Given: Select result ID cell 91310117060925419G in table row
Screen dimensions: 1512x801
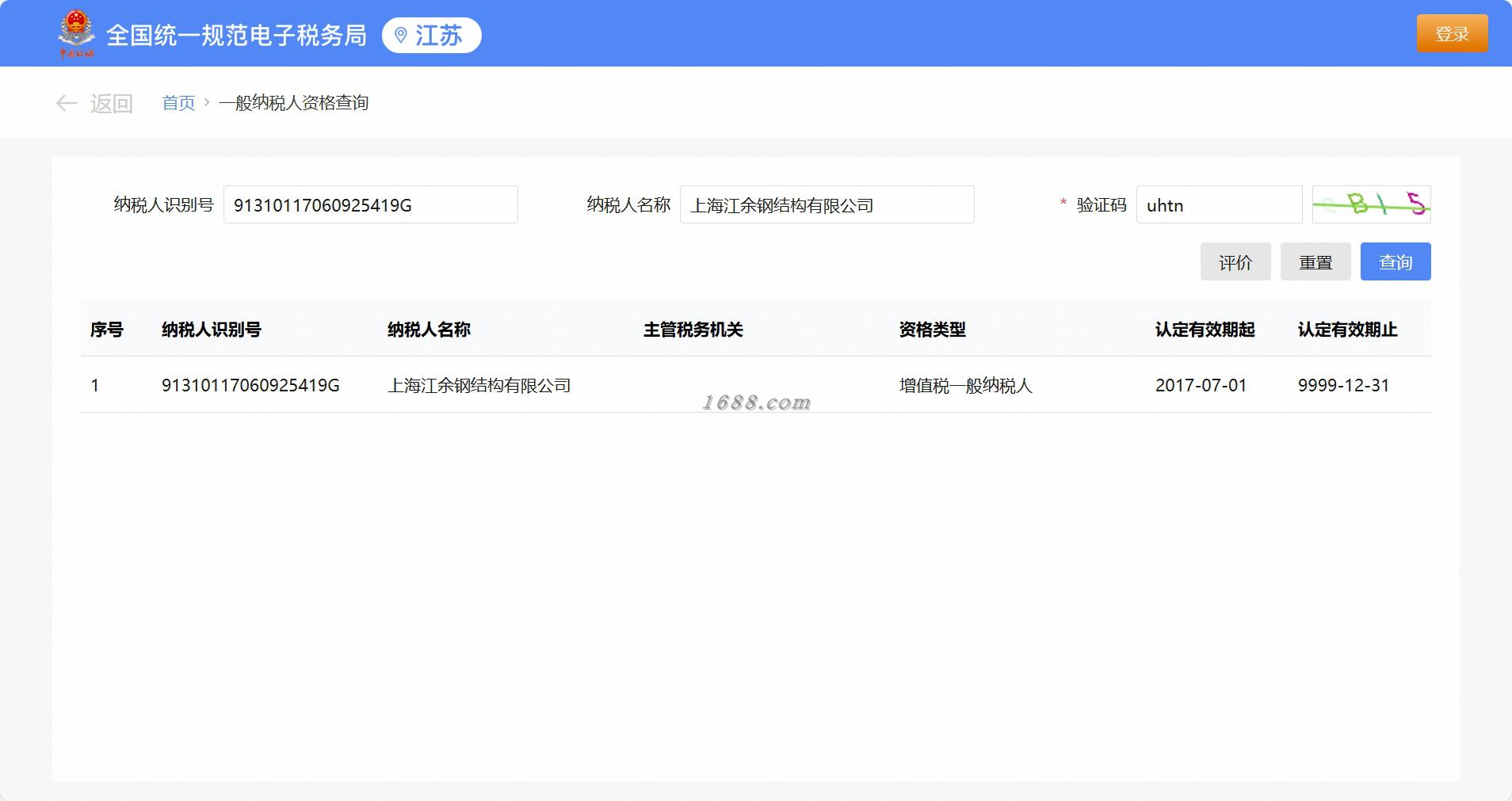Looking at the screenshot, I should (x=250, y=386).
